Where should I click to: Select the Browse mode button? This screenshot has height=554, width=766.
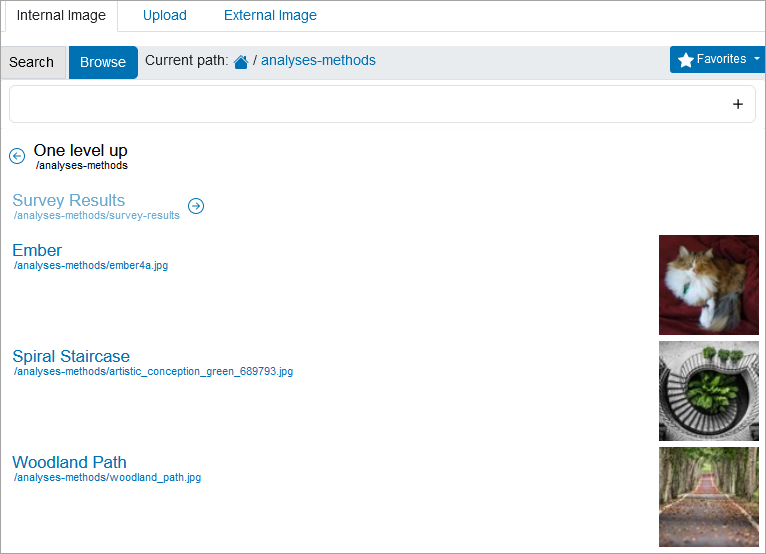click(103, 63)
